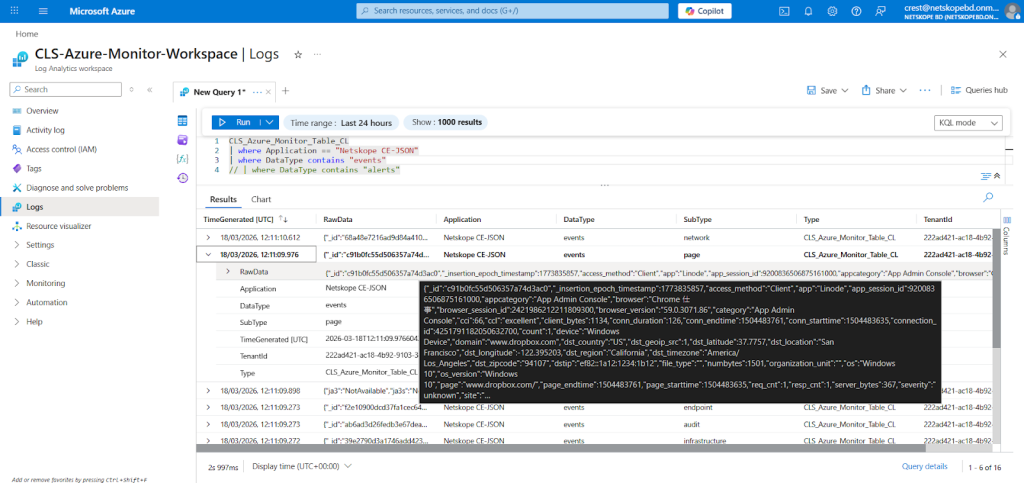The image size is (1024, 483).
Task: Collapse the query editor with double chevron
Action: pos(997,176)
